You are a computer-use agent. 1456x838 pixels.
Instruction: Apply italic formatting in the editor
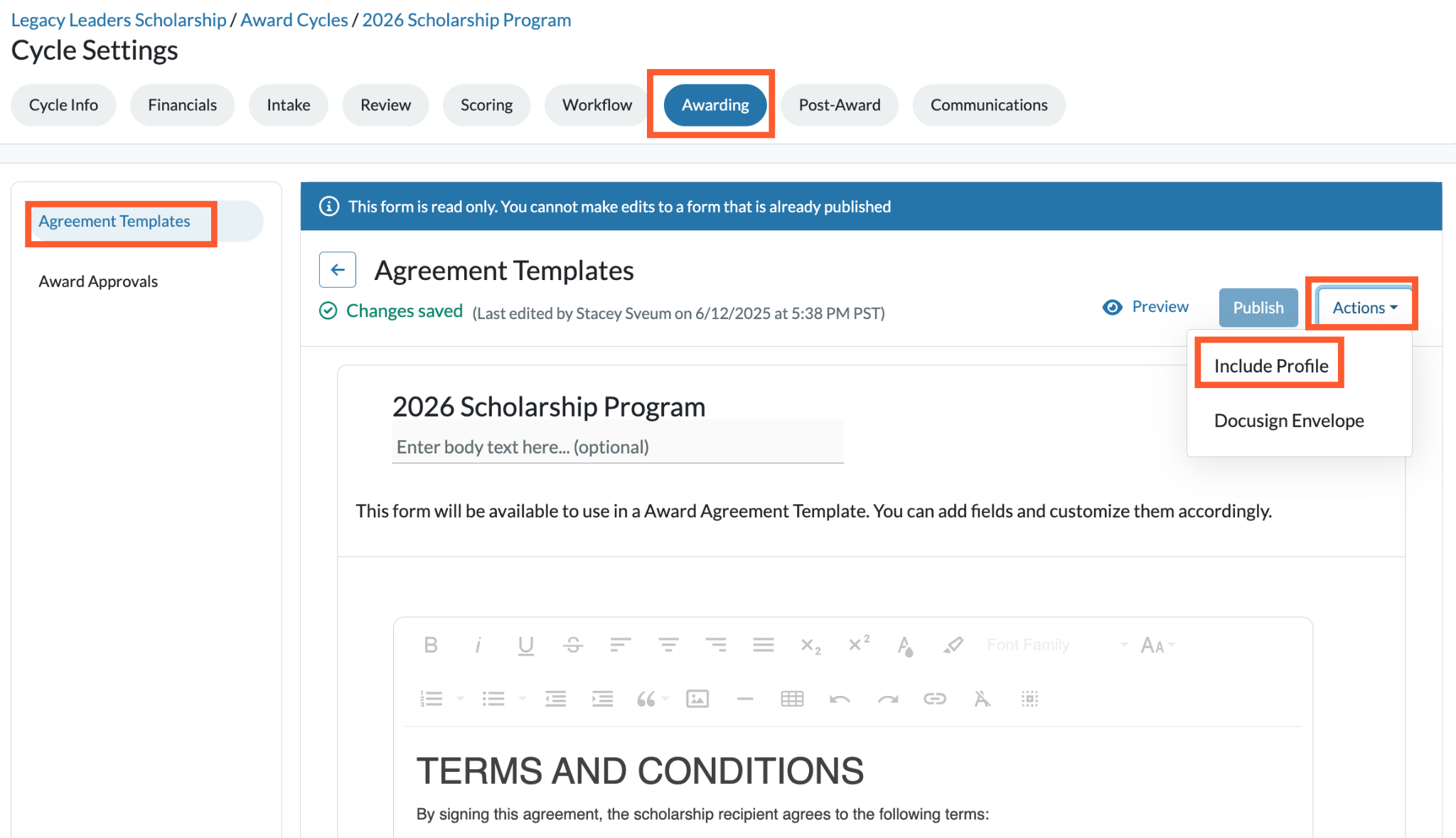coord(478,645)
